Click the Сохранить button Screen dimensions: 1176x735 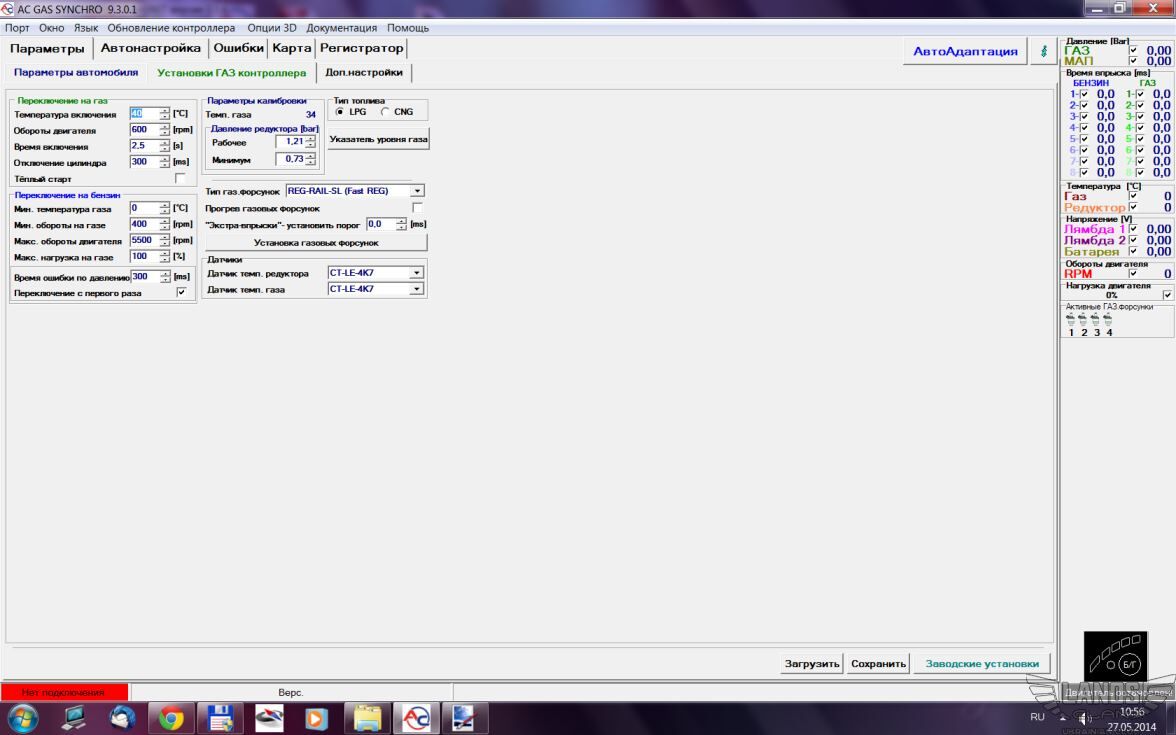[878, 663]
